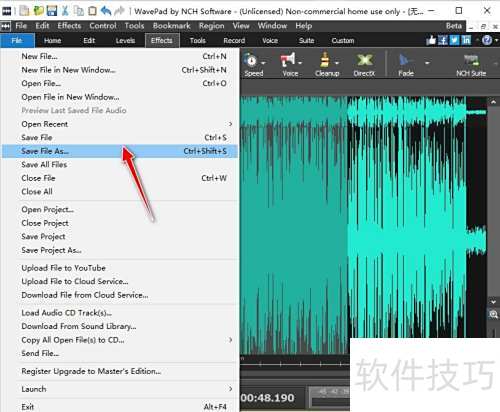Switch to the Custom ribbon tab
This screenshot has height=412, width=500.
click(x=343, y=41)
